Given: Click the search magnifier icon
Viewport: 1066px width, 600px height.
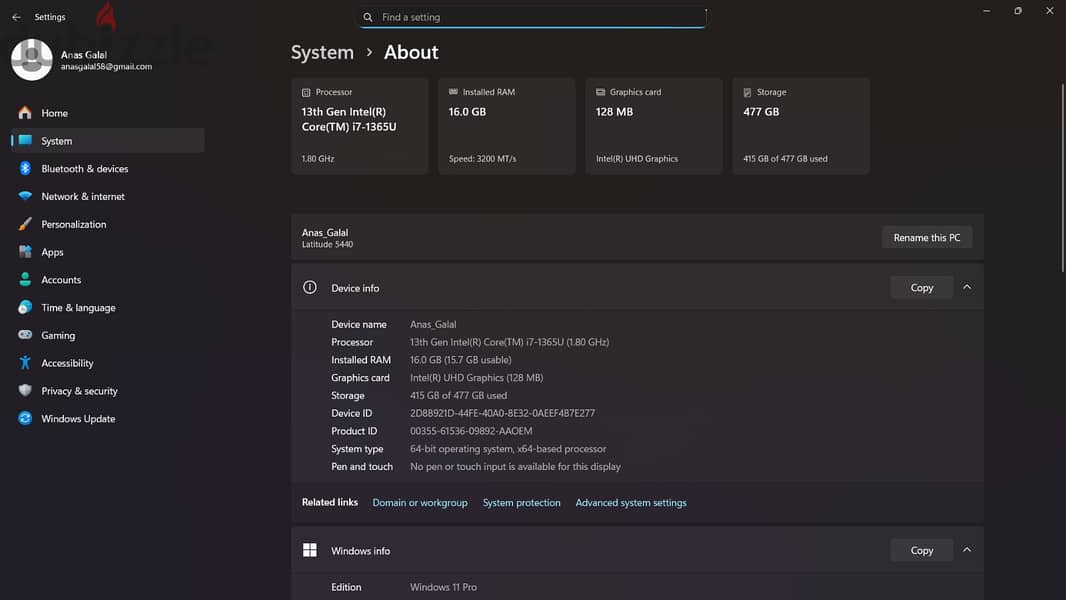Looking at the screenshot, I should tap(368, 17).
